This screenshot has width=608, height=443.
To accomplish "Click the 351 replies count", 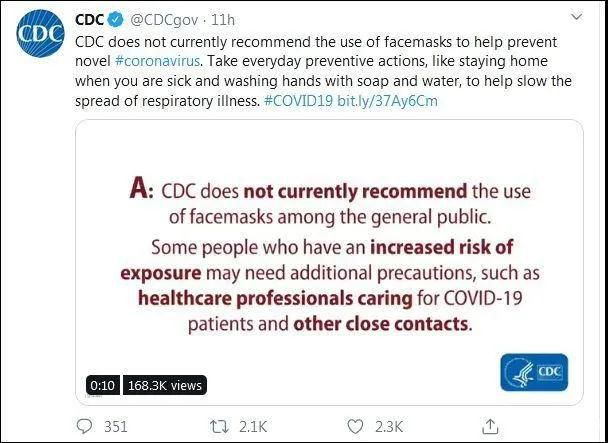I will 116,426.
